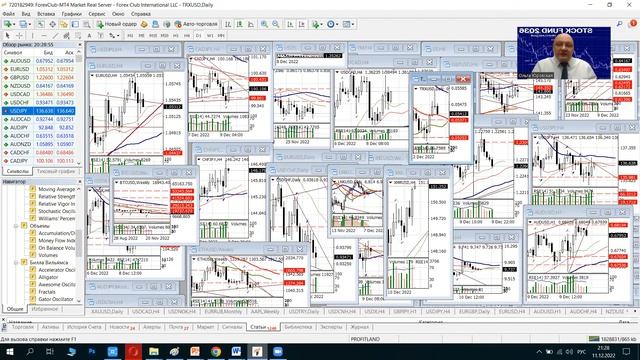
Task: Select Fractals indicator in Navigator
Action: click(x=47, y=292)
